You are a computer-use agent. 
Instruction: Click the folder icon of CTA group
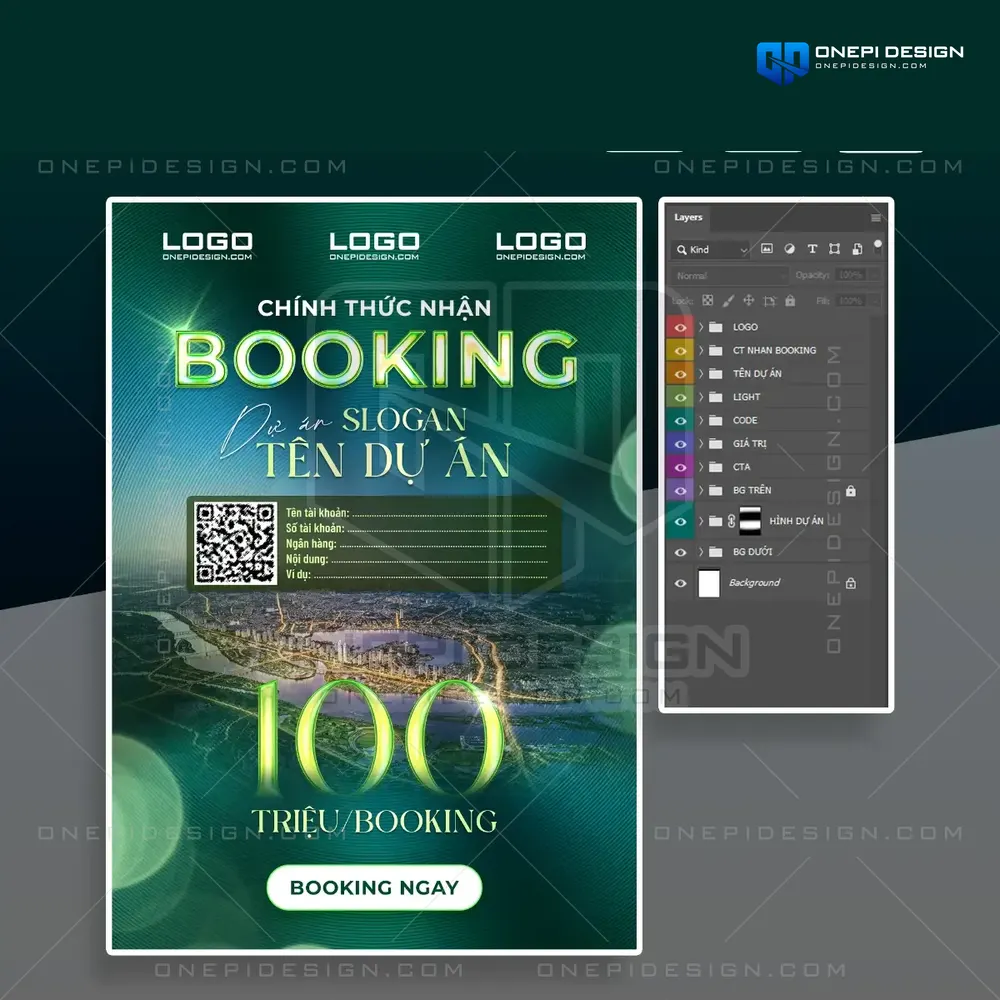(x=716, y=467)
